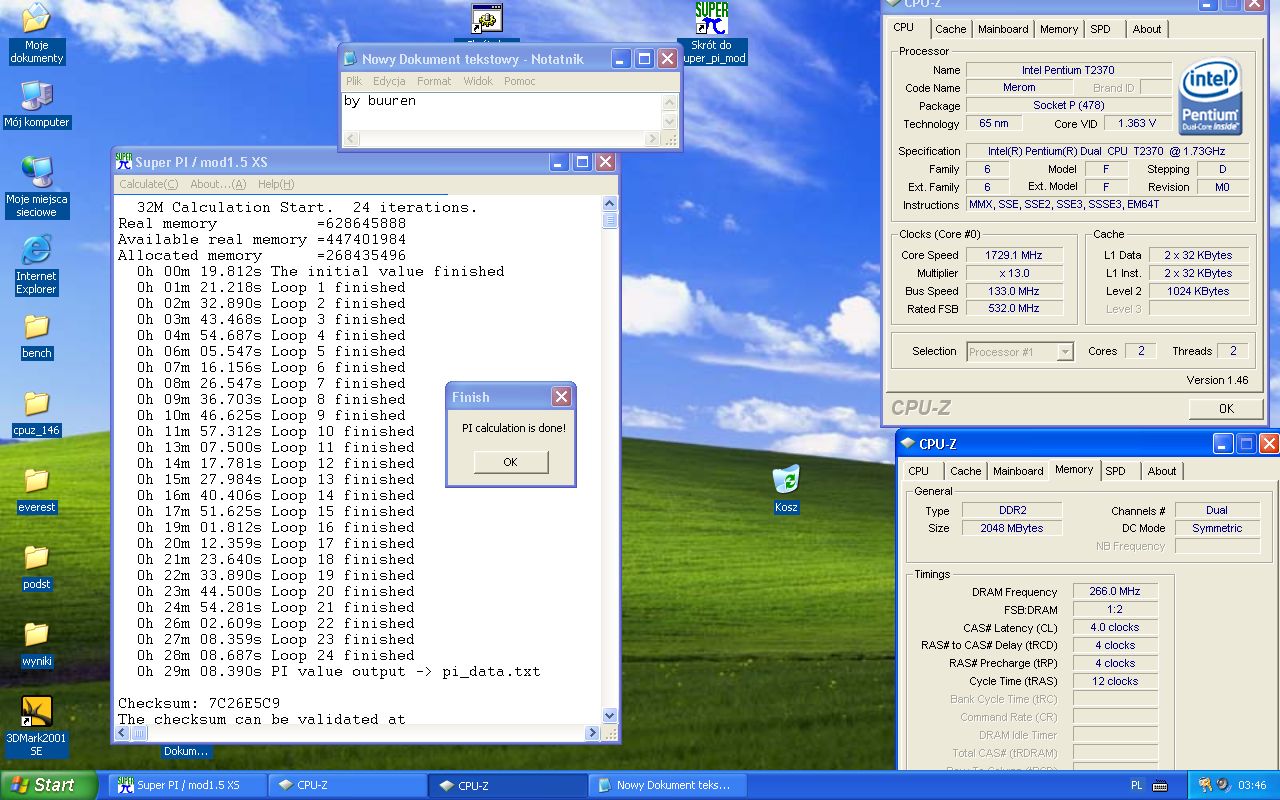Click OK in Finish dialog
This screenshot has width=1280, height=800.
511,462
